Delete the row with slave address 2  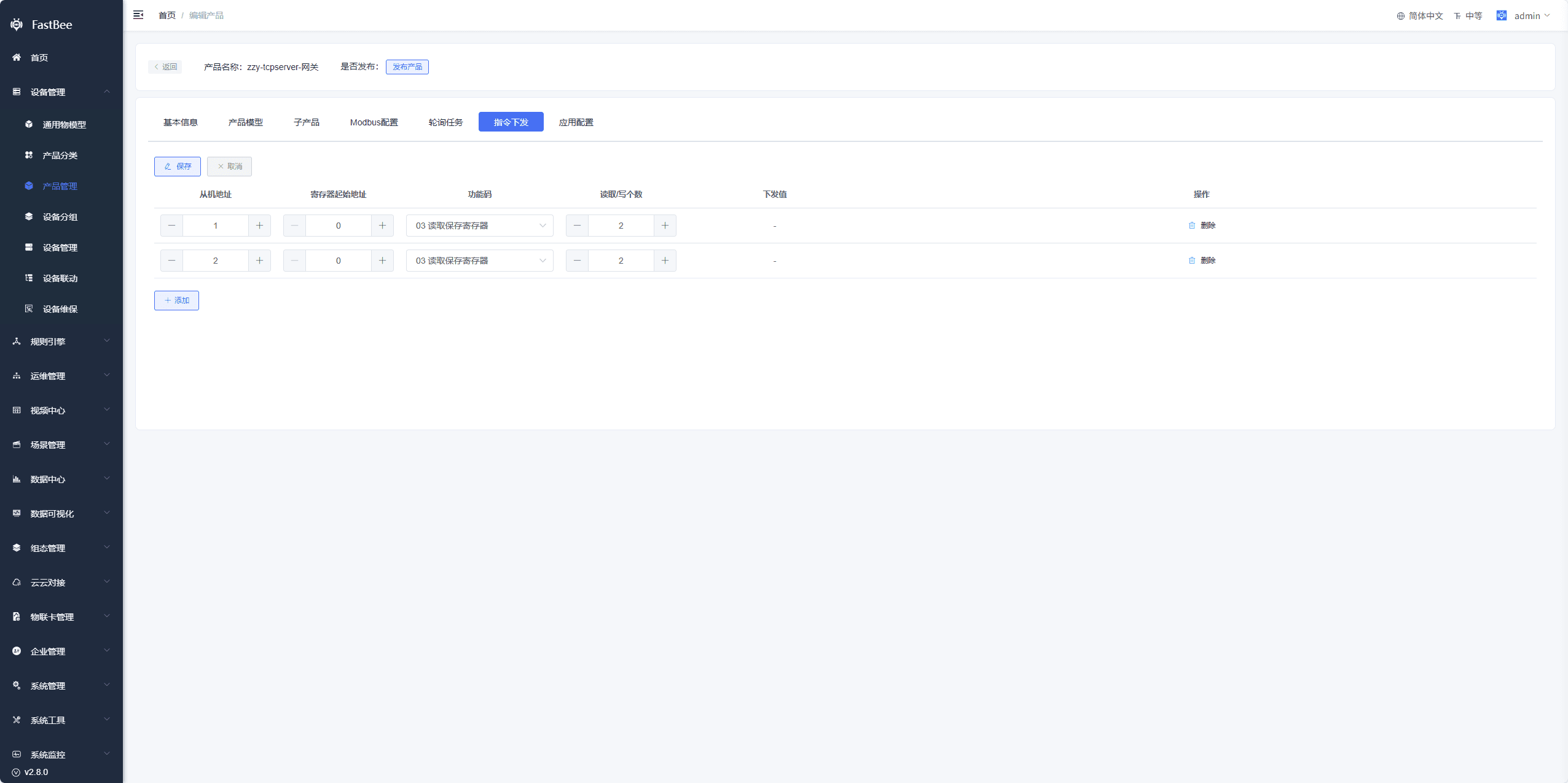click(1202, 261)
